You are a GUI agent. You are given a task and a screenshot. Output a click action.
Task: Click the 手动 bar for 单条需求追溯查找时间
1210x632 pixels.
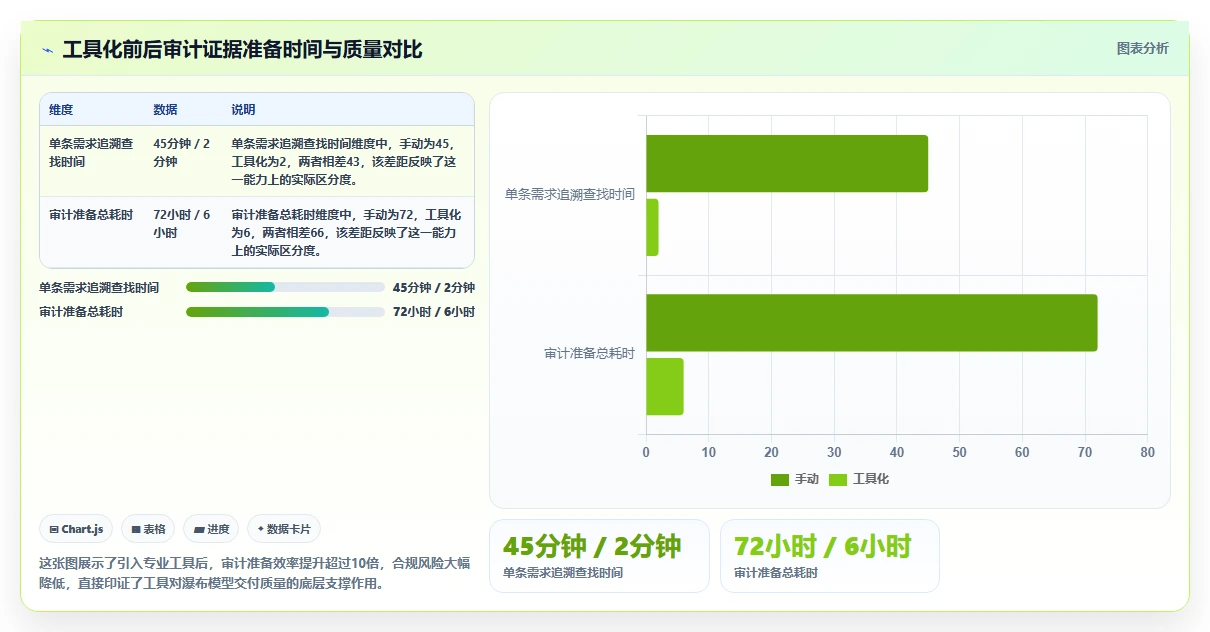click(787, 163)
